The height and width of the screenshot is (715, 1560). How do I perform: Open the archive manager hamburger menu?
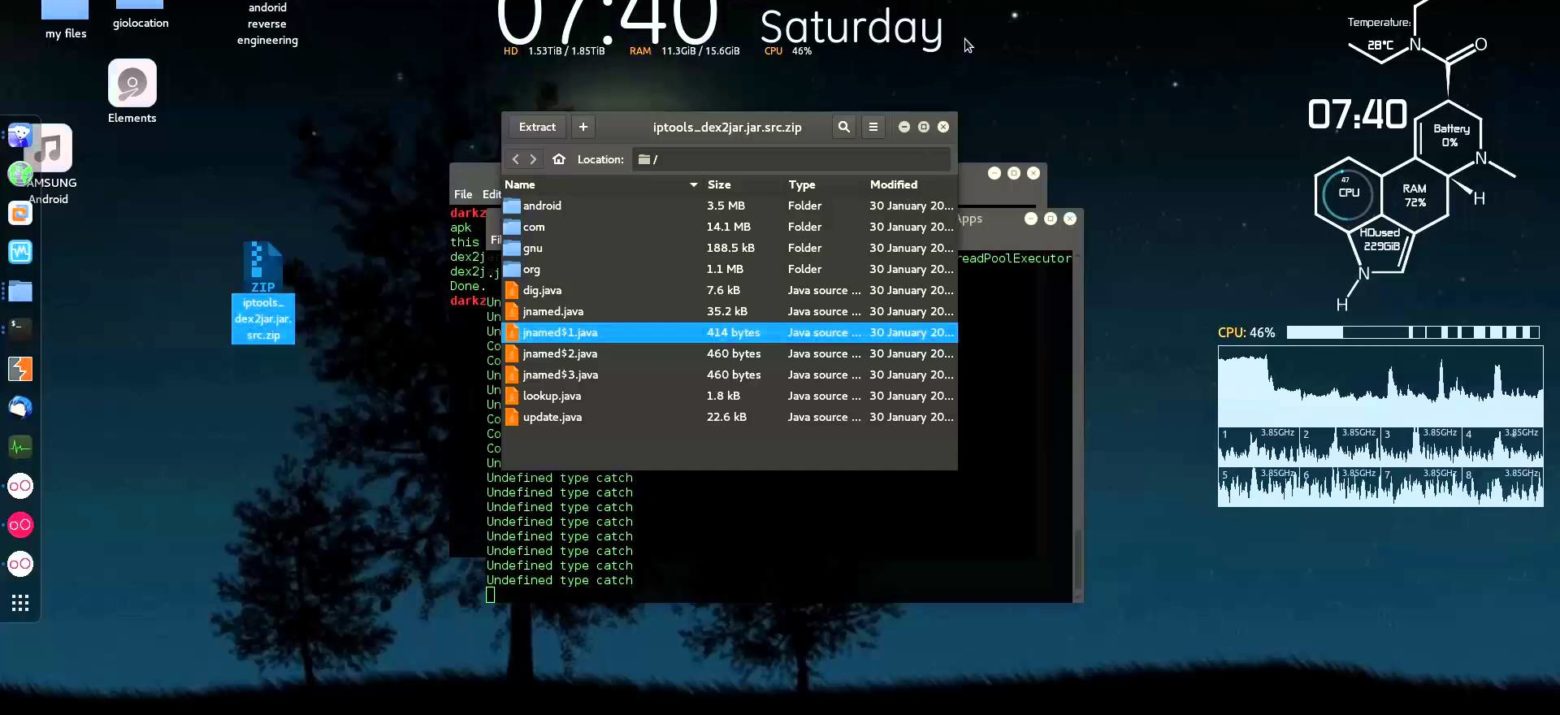[873, 127]
